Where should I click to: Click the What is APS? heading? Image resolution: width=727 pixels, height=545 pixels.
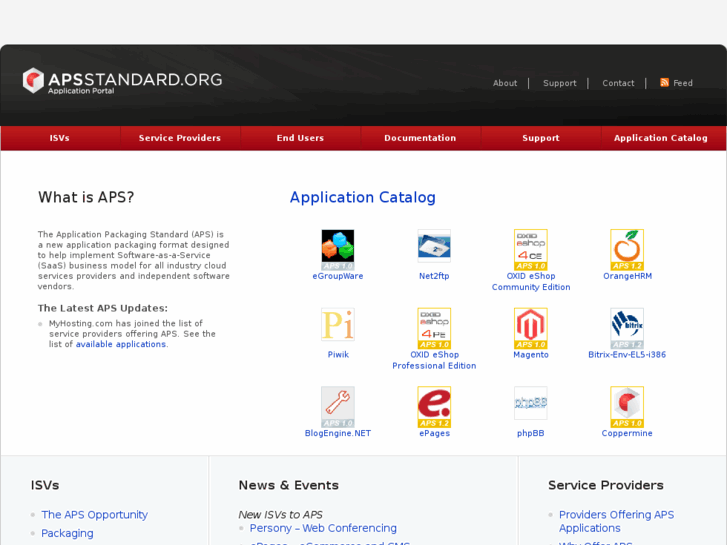(x=86, y=198)
